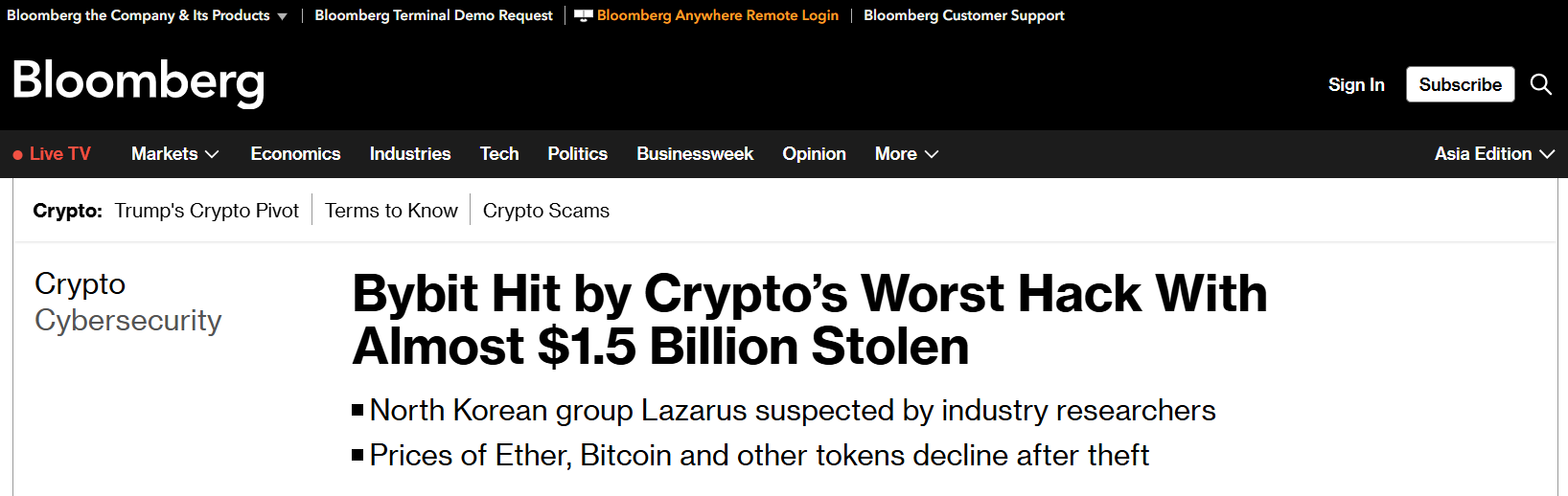Go to the Industries section
The height and width of the screenshot is (496, 1568).
pyautogui.click(x=410, y=154)
